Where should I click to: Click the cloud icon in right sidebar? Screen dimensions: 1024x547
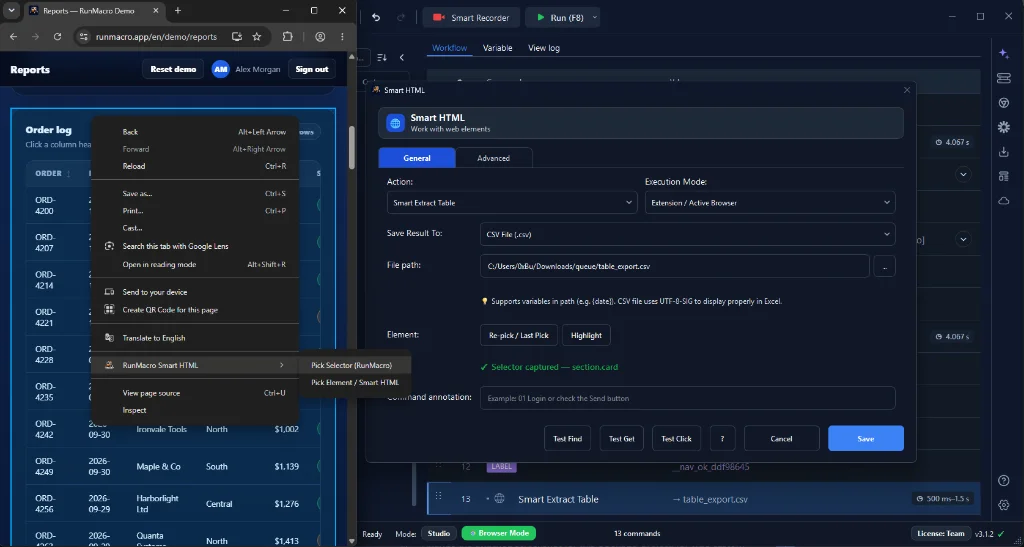coord(1004,201)
